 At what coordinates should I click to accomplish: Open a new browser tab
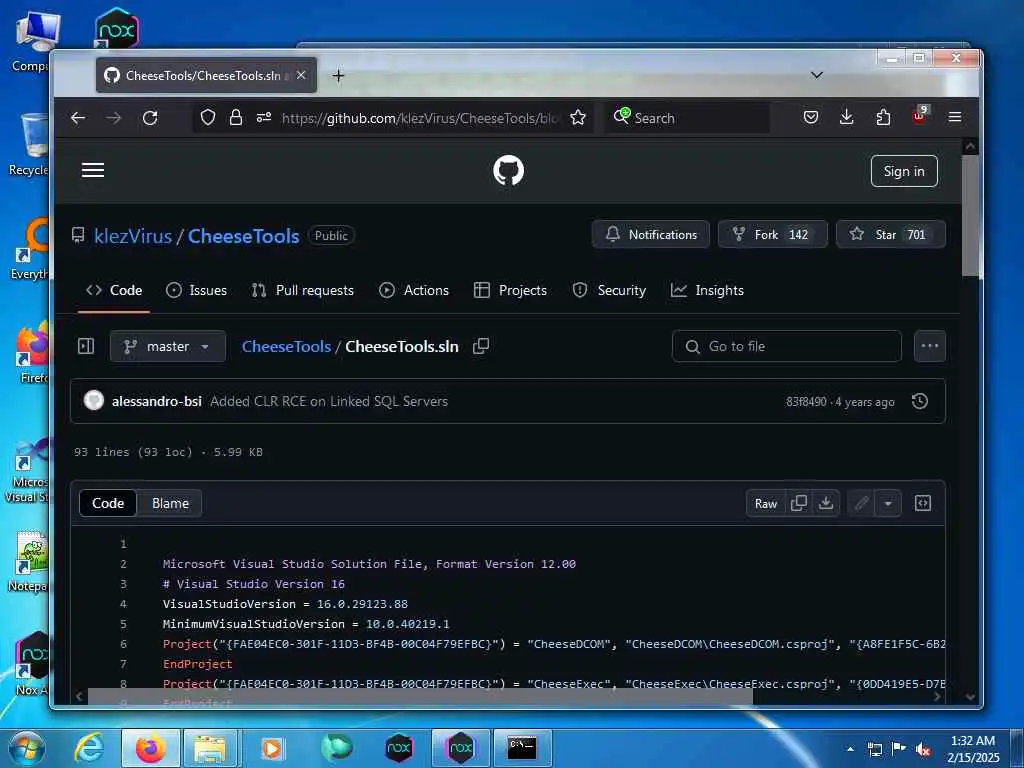(338, 76)
